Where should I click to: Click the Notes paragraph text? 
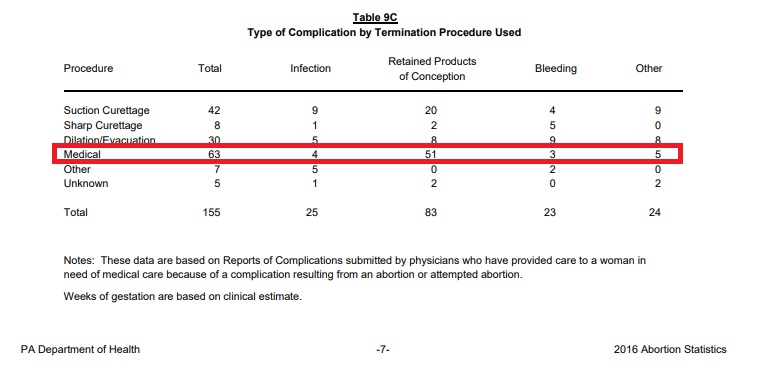coord(355,267)
